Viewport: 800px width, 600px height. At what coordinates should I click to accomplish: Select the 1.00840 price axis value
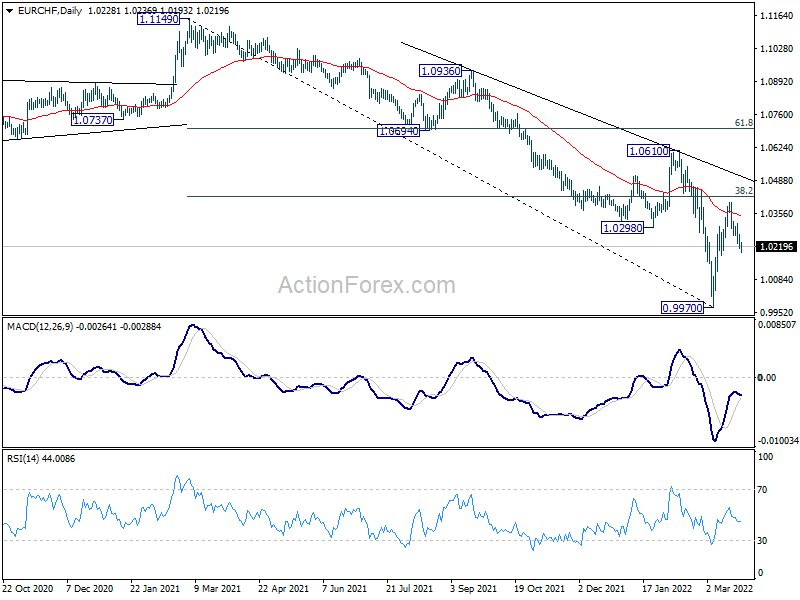[777, 280]
